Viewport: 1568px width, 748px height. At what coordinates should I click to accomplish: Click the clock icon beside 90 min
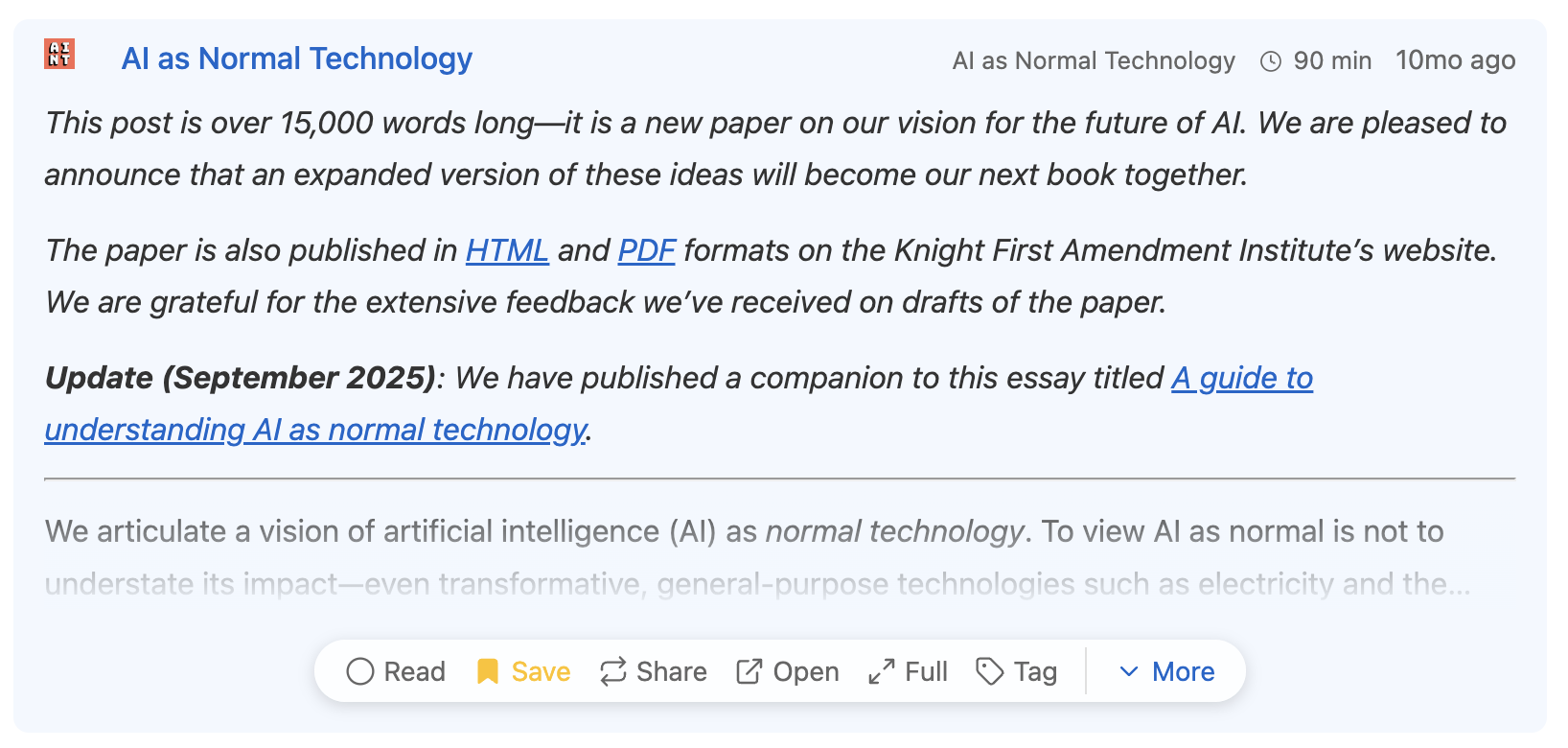pyautogui.click(x=1271, y=61)
